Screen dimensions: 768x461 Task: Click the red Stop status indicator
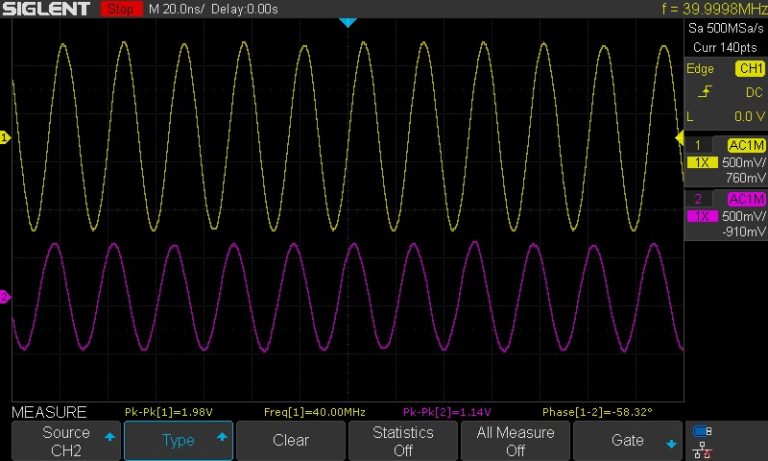coord(121,9)
